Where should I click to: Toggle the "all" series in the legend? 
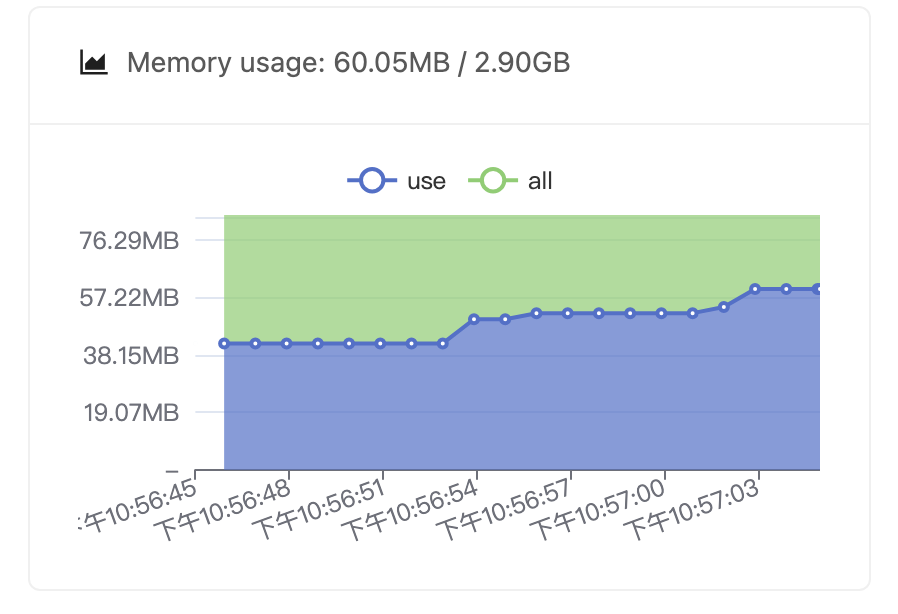coord(510,181)
